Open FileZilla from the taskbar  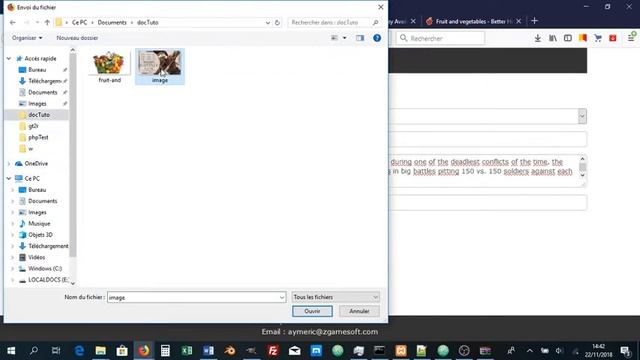[273, 351]
